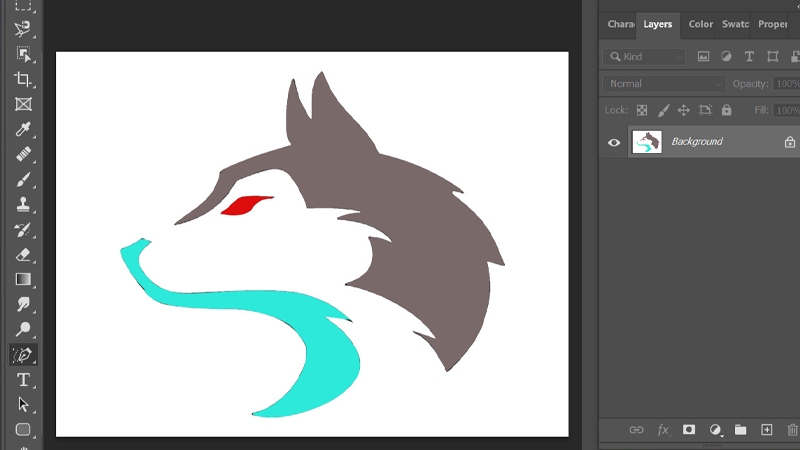Filter layers by type layers
Viewport: 800px width, 450px height.
click(x=749, y=57)
